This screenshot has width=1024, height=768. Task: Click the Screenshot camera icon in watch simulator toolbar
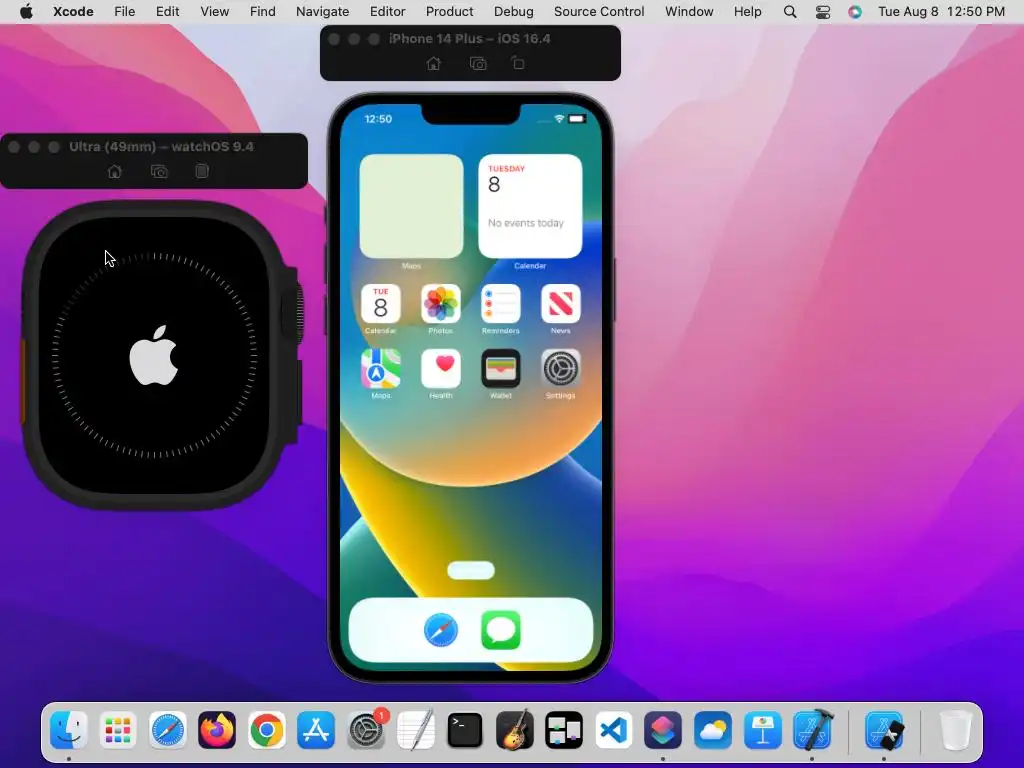(159, 171)
